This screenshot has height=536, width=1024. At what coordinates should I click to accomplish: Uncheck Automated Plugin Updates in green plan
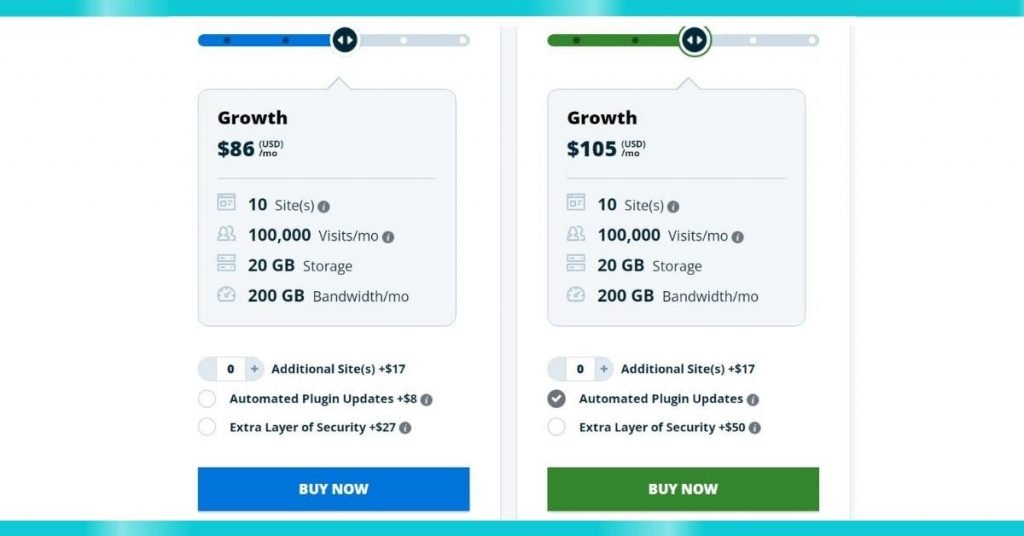coord(556,399)
